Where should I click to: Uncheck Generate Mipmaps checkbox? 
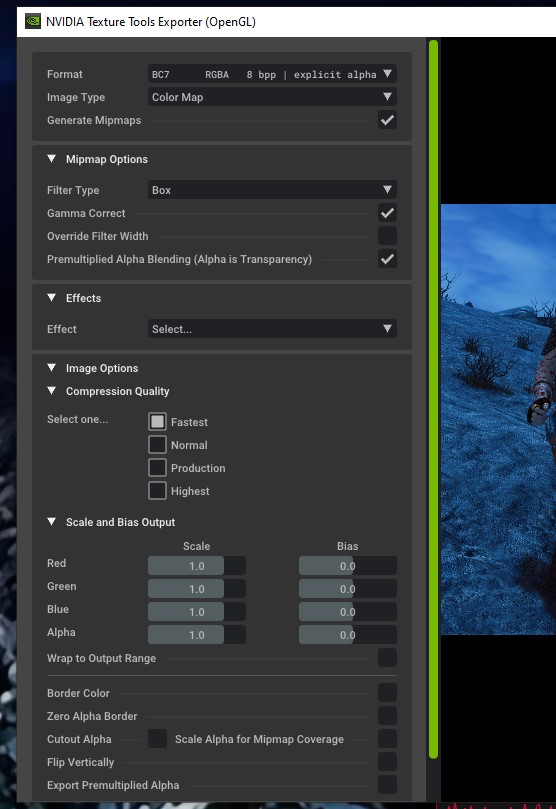387,120
